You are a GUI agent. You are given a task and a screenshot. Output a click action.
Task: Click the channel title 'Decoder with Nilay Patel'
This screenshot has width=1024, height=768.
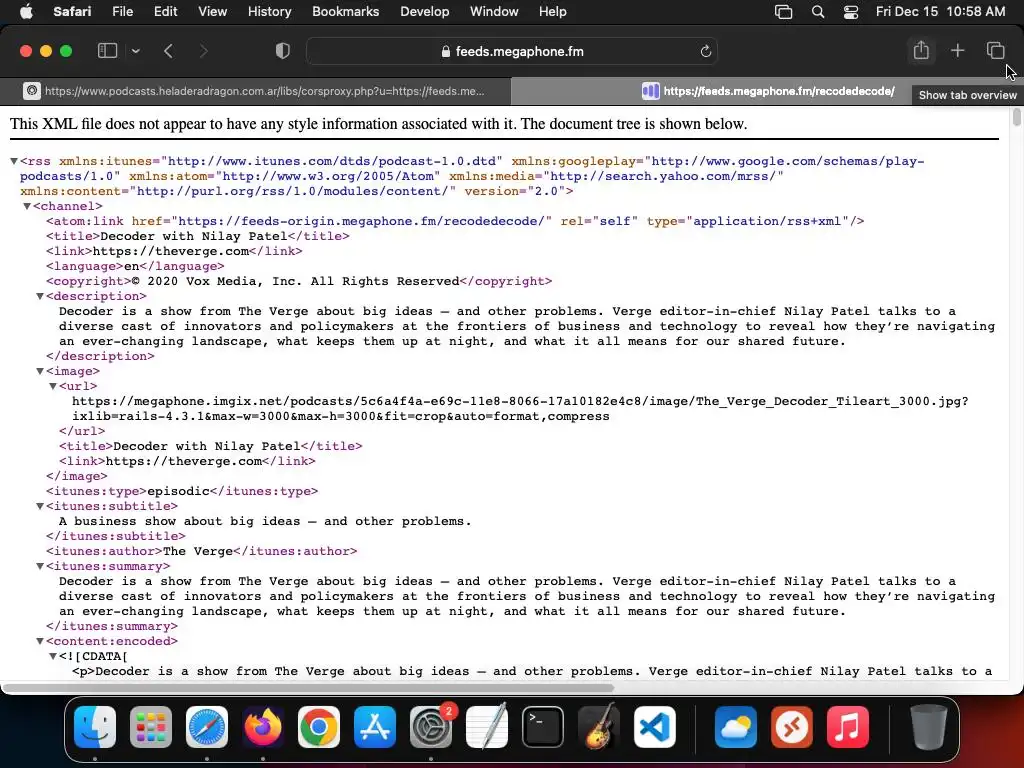(193, 236)
